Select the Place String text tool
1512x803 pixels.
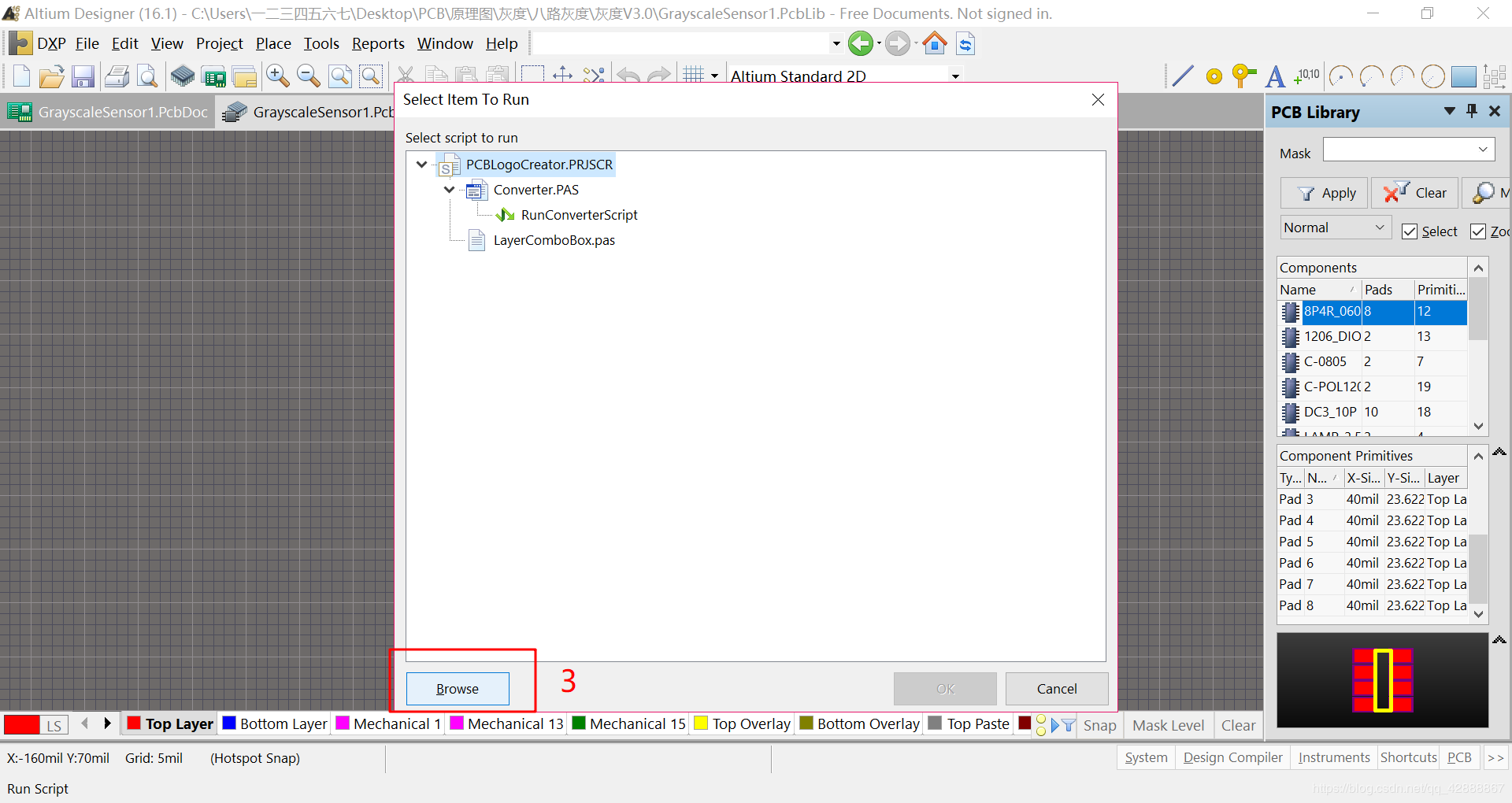click(1276, 76)
